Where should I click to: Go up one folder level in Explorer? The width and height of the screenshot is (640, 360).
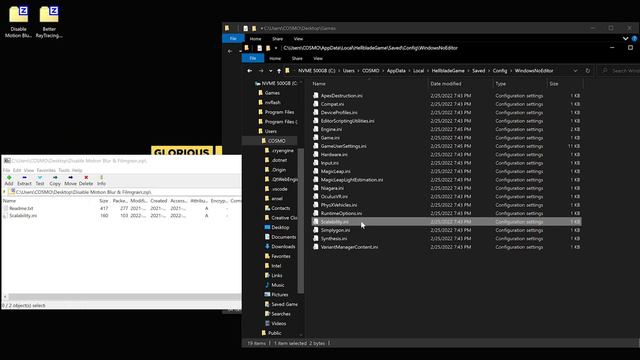point(279,71)
